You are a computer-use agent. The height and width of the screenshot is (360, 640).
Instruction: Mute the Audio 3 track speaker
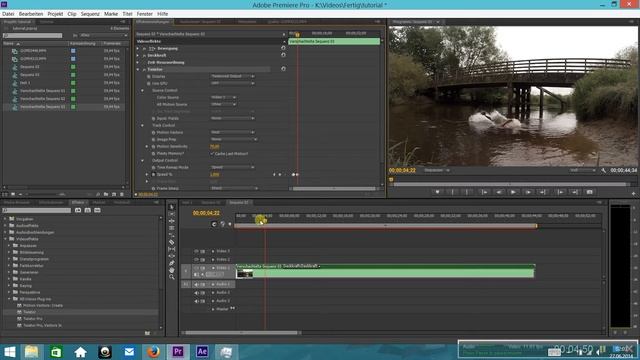point(196,301)
